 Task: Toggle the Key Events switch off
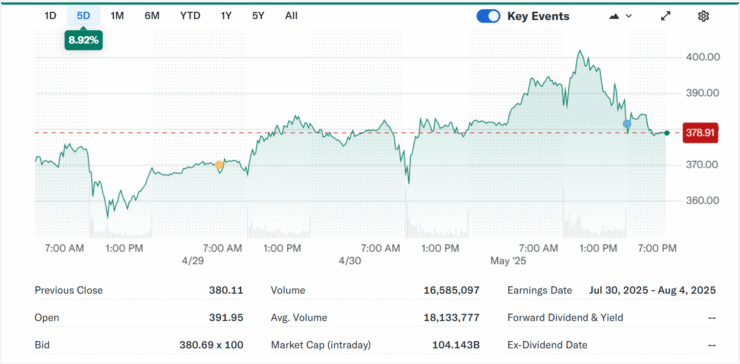tap(488, 16)
